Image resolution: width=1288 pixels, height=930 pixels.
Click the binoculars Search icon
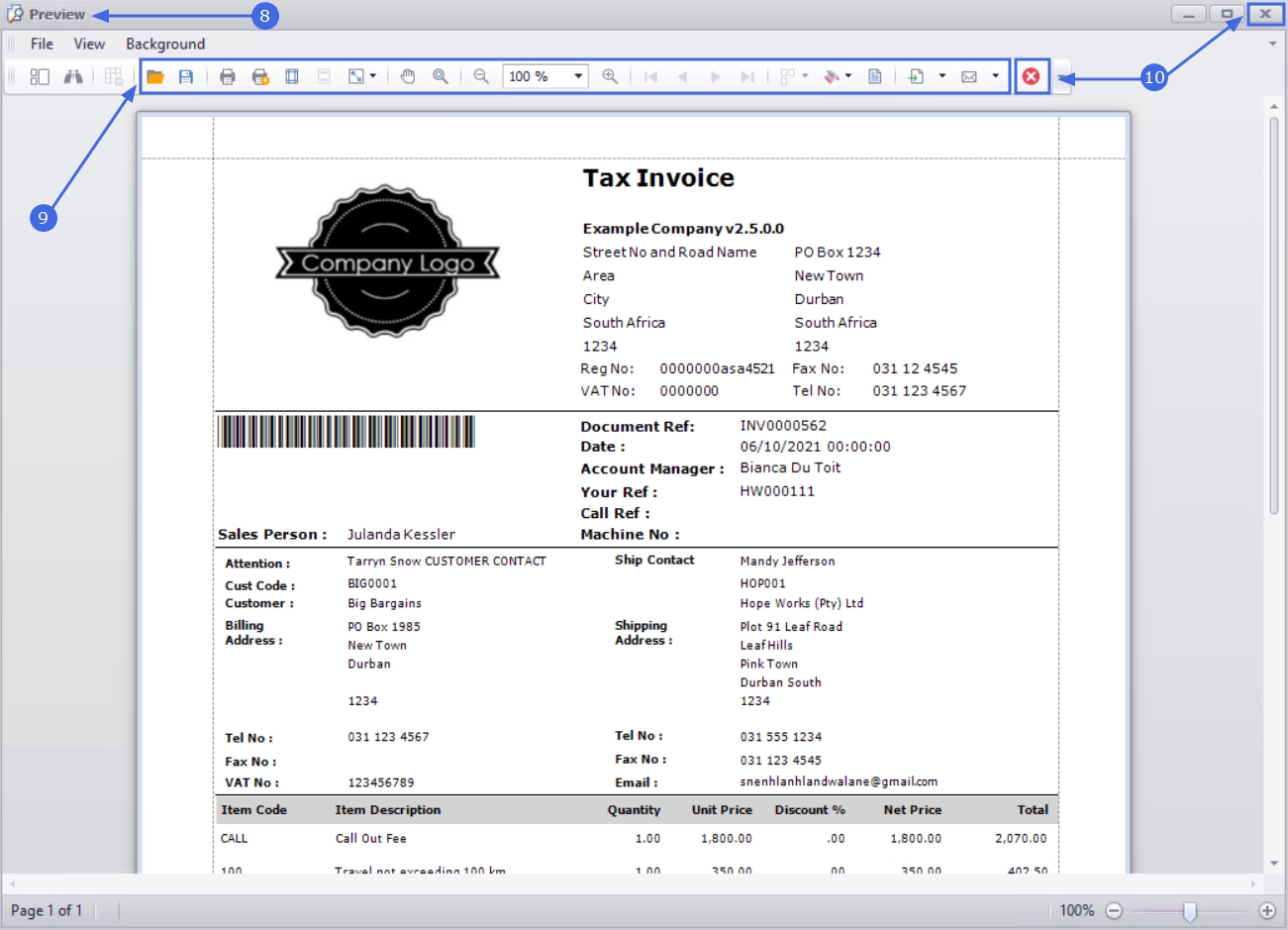click(73, 76)
